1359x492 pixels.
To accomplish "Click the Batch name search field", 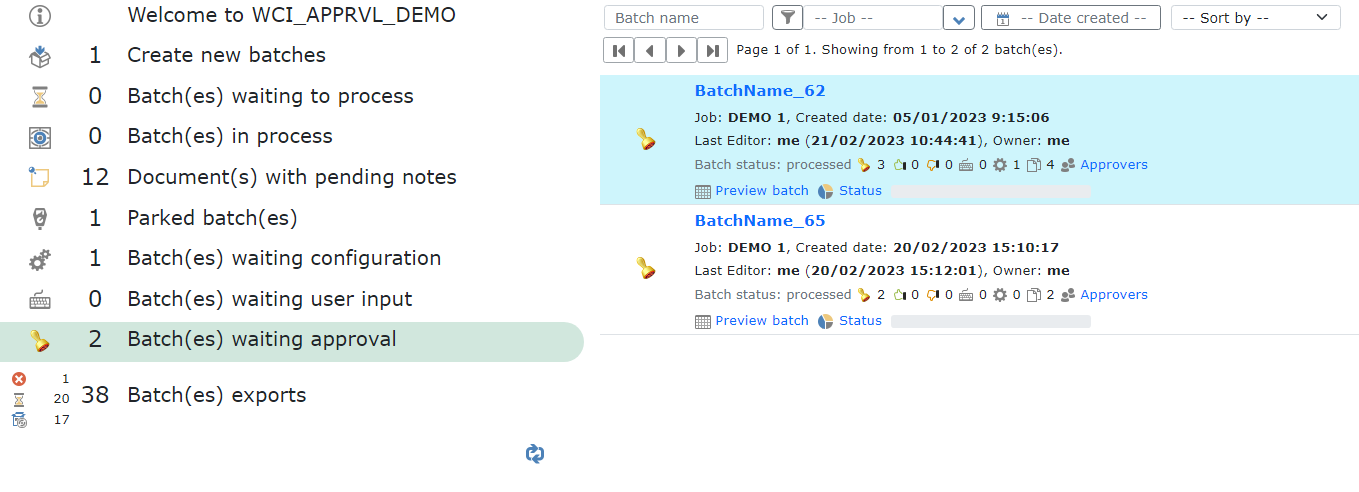I will tap(683, 18).
